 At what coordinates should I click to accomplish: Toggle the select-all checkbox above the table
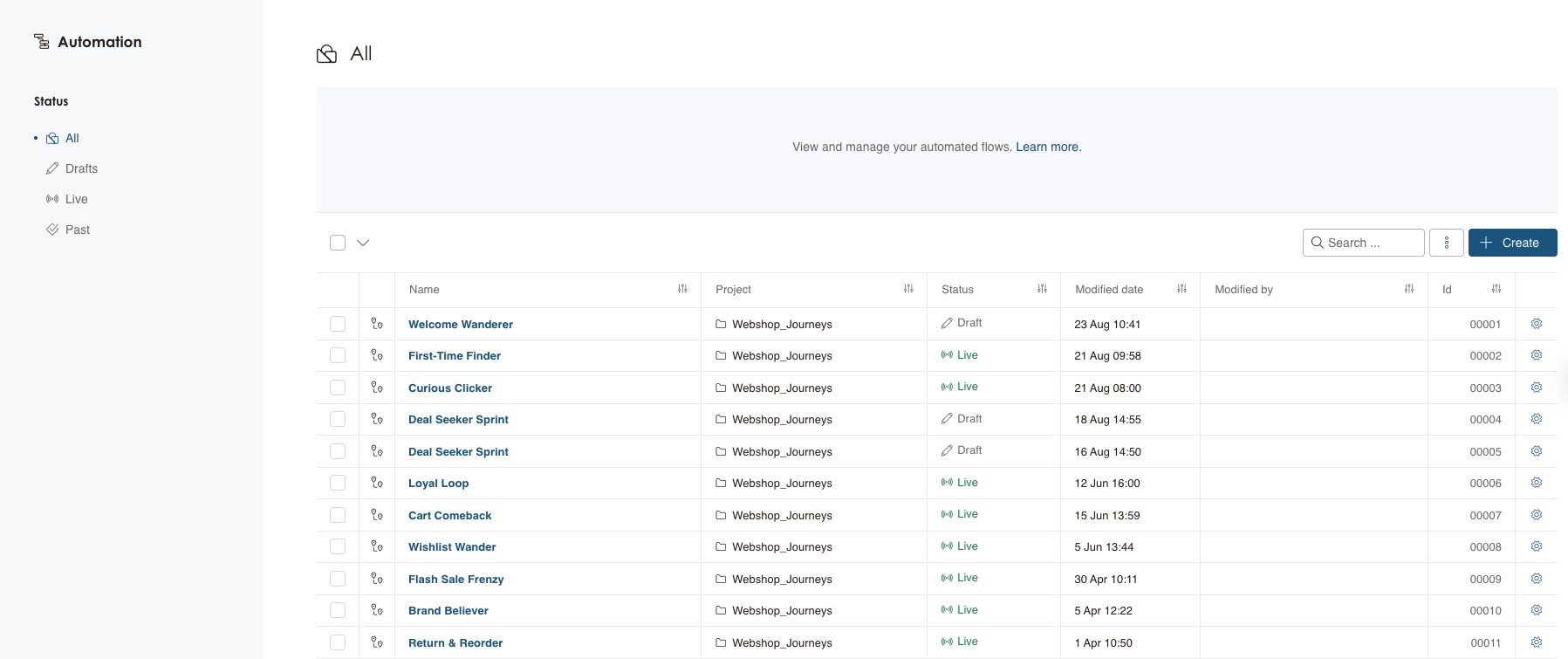point(338,243)
